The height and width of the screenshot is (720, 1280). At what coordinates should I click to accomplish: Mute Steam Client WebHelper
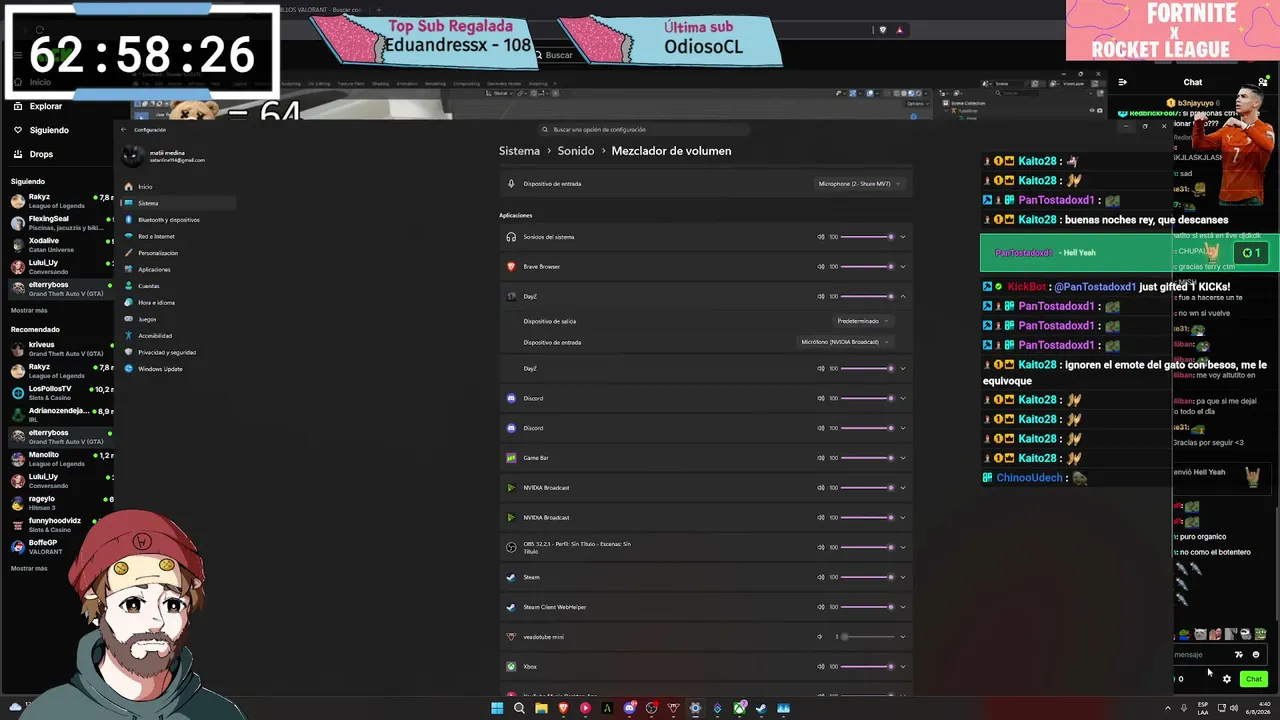tap(821, 607)
